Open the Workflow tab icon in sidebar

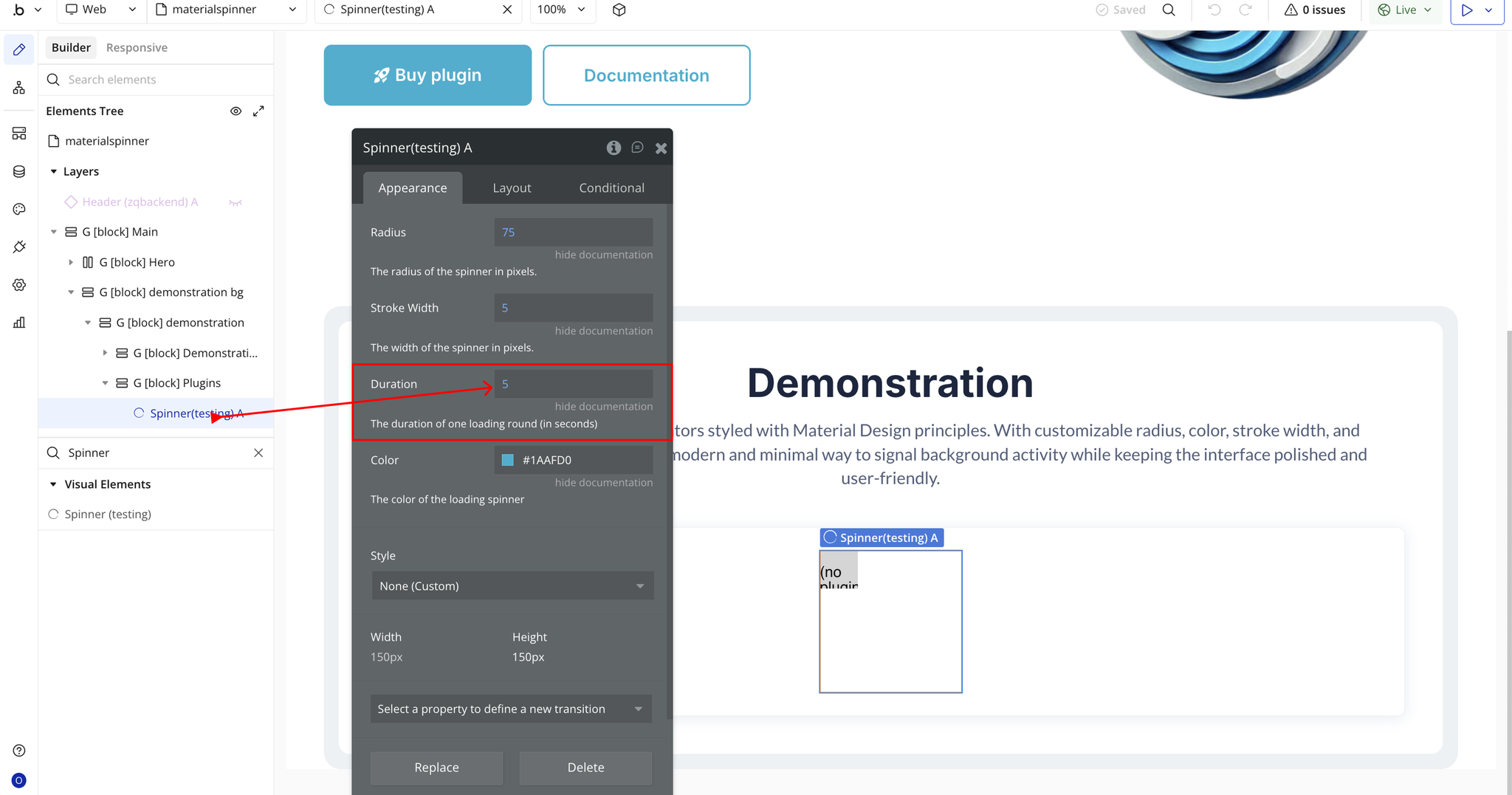[x=19, y=88]
